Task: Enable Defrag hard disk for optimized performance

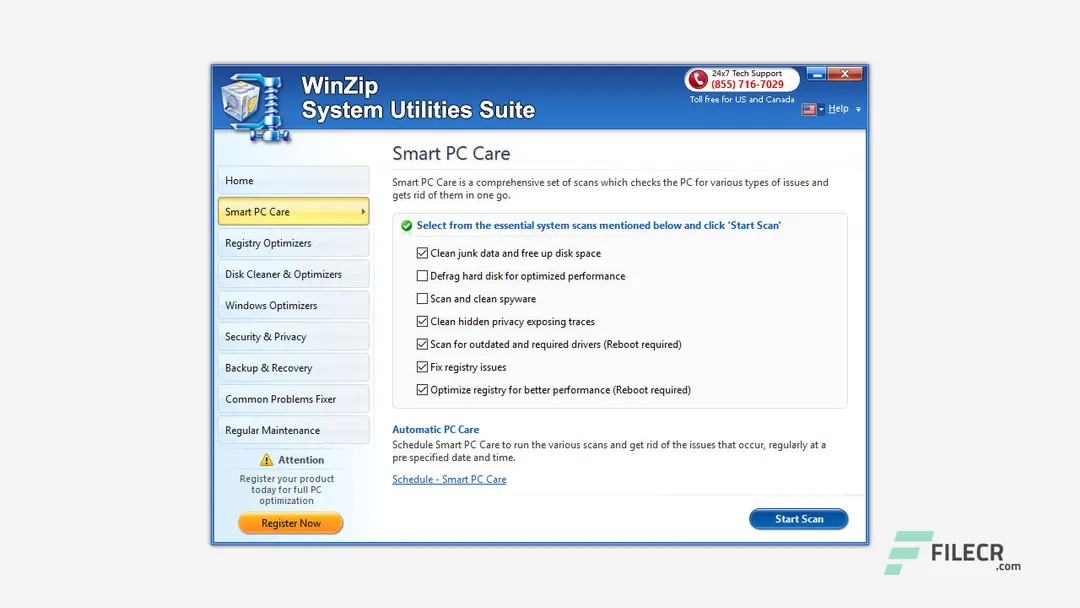Action: coord(422,276)
